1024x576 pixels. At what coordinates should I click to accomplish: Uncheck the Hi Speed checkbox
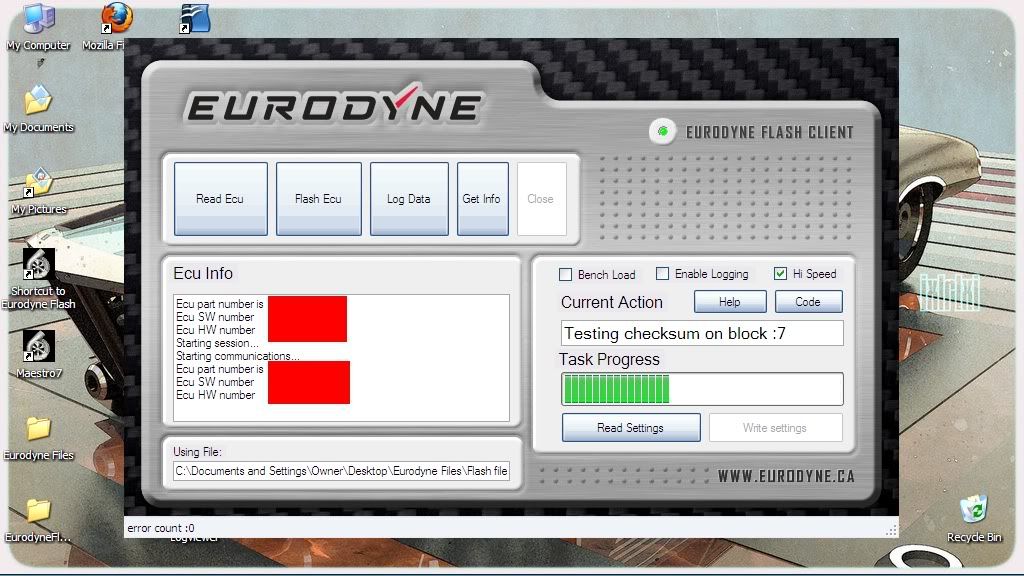(780, 274)
